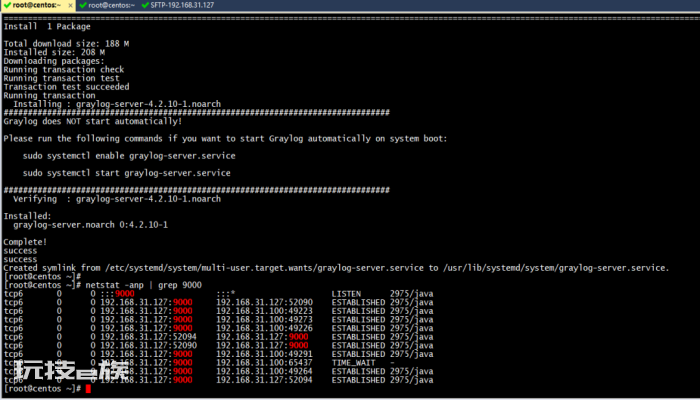The width and height of the screenshot is (700, 400).
Task: Click foreign address 192.168.31.127:52094 in last row
Action: 264,380
